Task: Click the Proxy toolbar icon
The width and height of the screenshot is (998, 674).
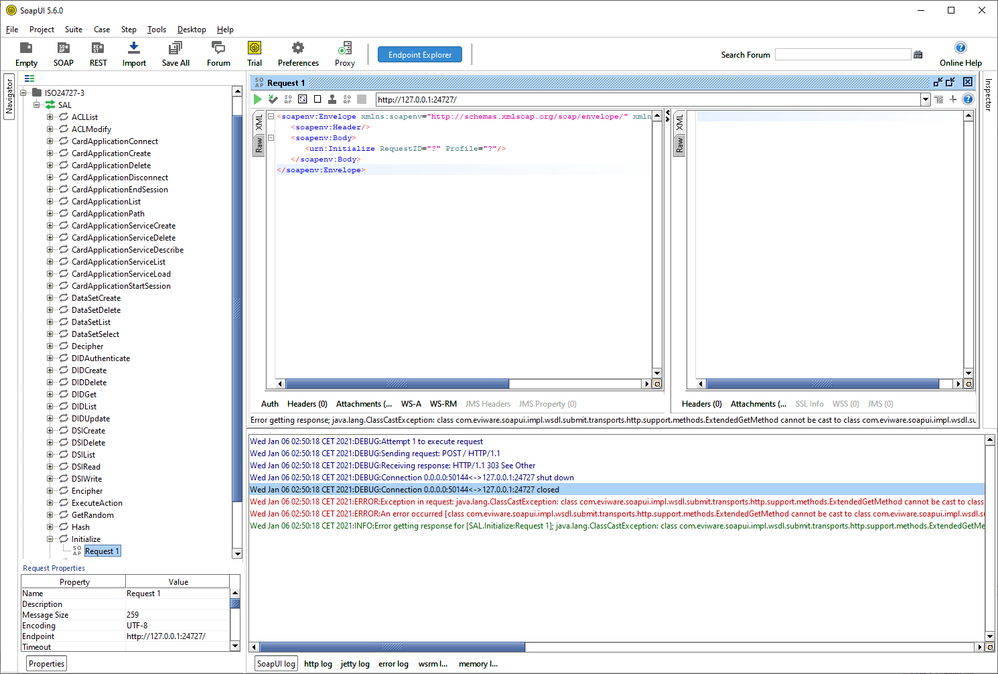Action: 345,54
